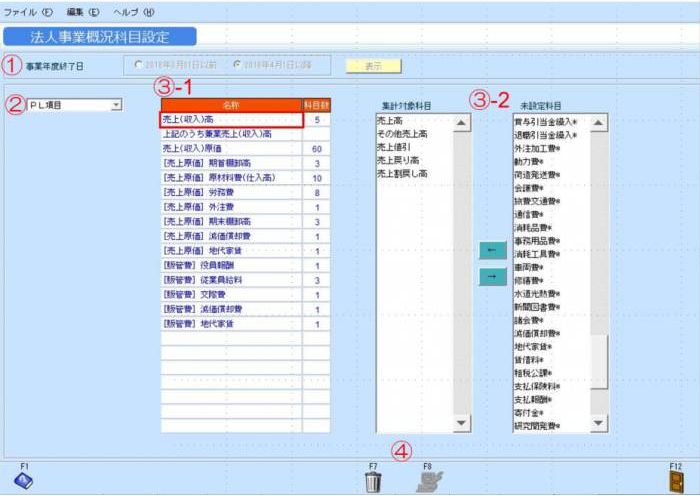Exit via the F12 door icon

(x=676, y=482)
